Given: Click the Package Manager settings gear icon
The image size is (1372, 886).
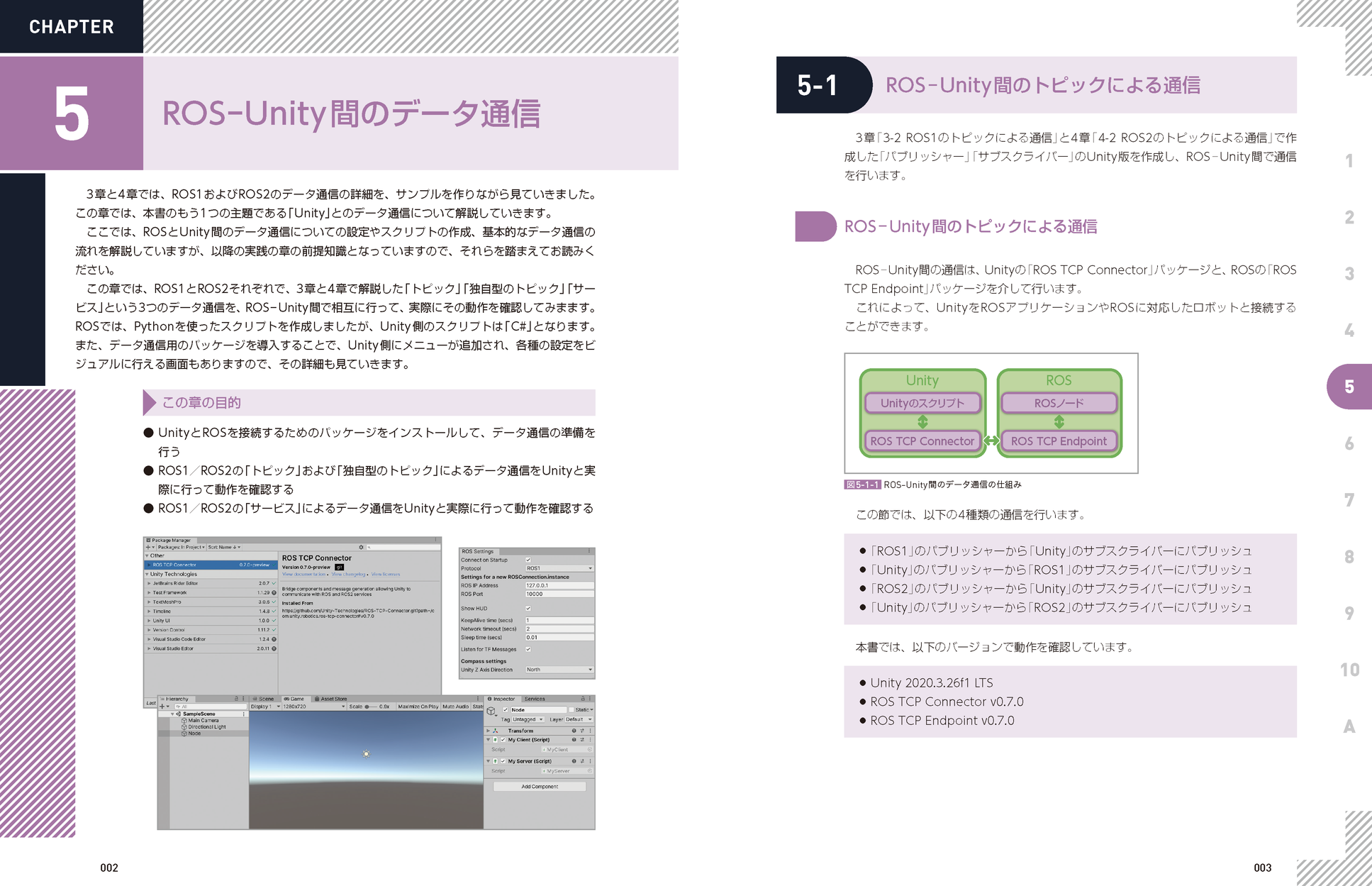Looking at the screenshot, I should click(361, 547).
